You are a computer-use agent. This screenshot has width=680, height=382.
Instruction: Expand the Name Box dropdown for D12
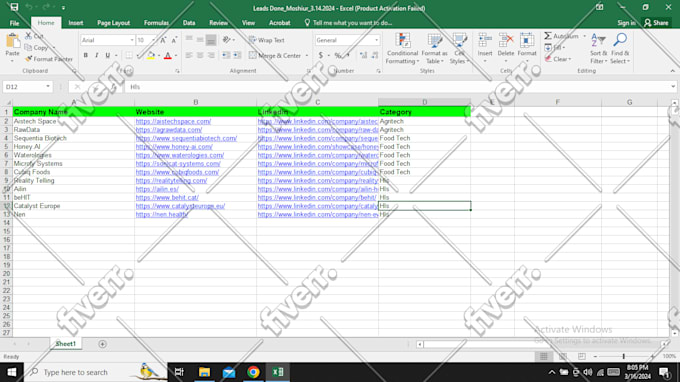48,87
